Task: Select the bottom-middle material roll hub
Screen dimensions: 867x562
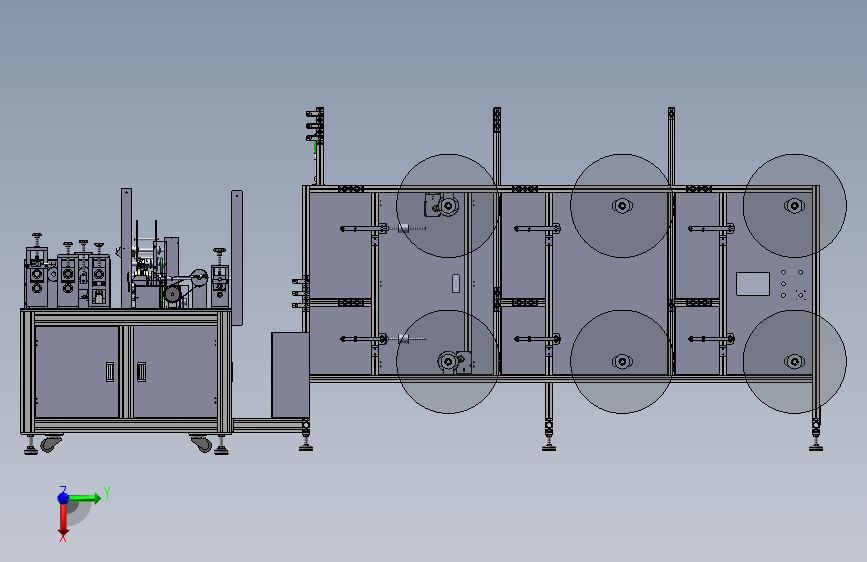Action: click(x=622, y=362)
